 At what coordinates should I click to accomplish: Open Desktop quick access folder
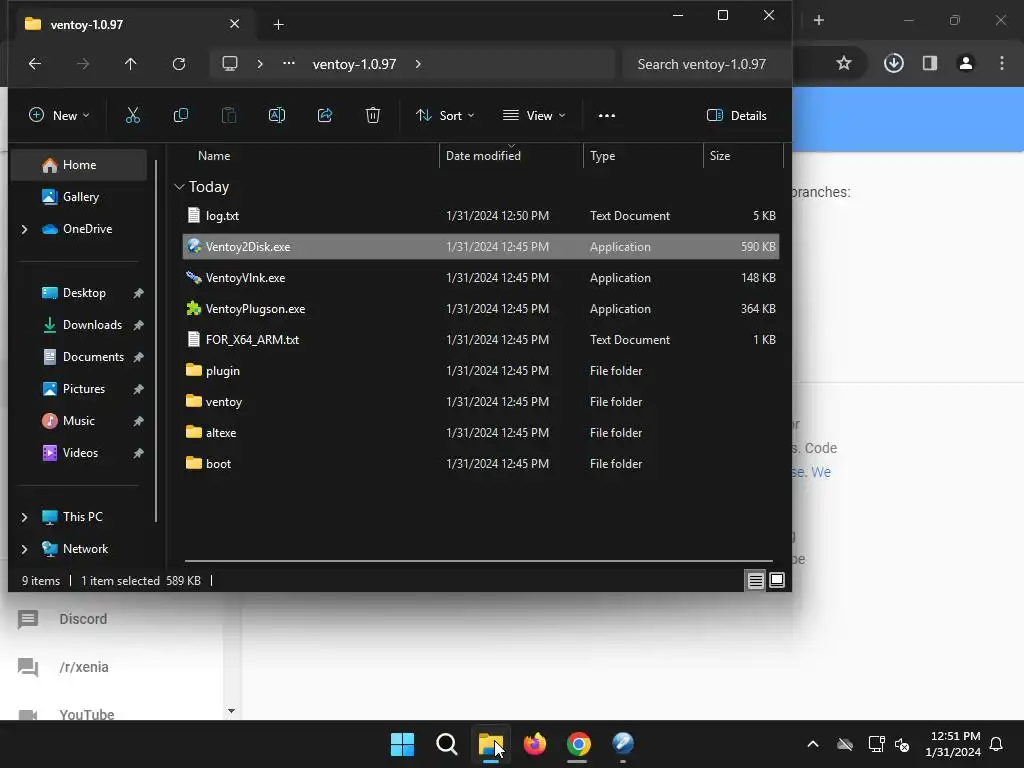(x=84, y=293)
